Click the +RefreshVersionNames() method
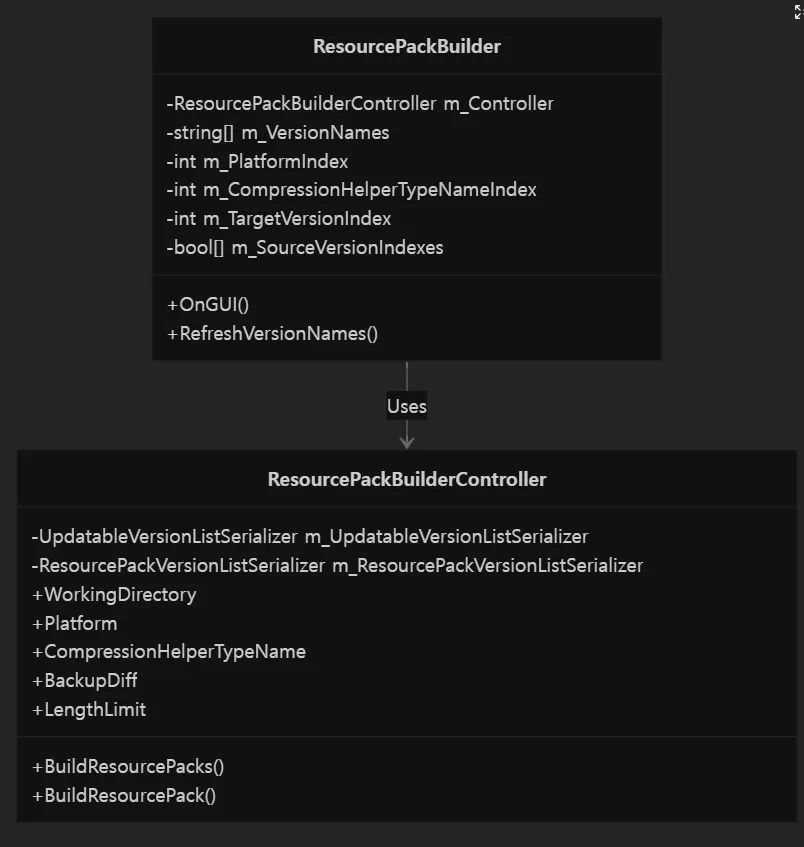Screen dimensions: 804x847 tap(272, 334)
